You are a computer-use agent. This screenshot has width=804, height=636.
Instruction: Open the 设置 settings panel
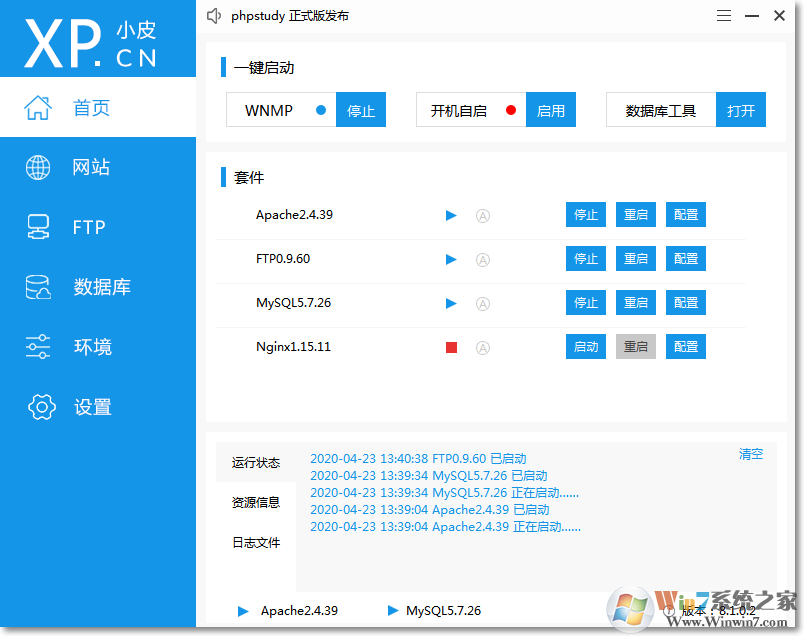click(x=93, y=407)
